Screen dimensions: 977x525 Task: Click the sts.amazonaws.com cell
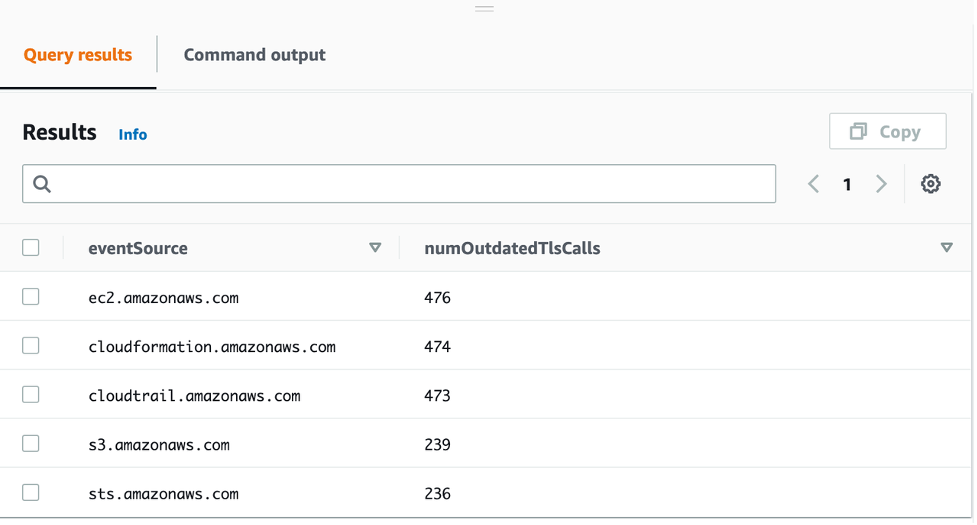[x=163, y=494]
